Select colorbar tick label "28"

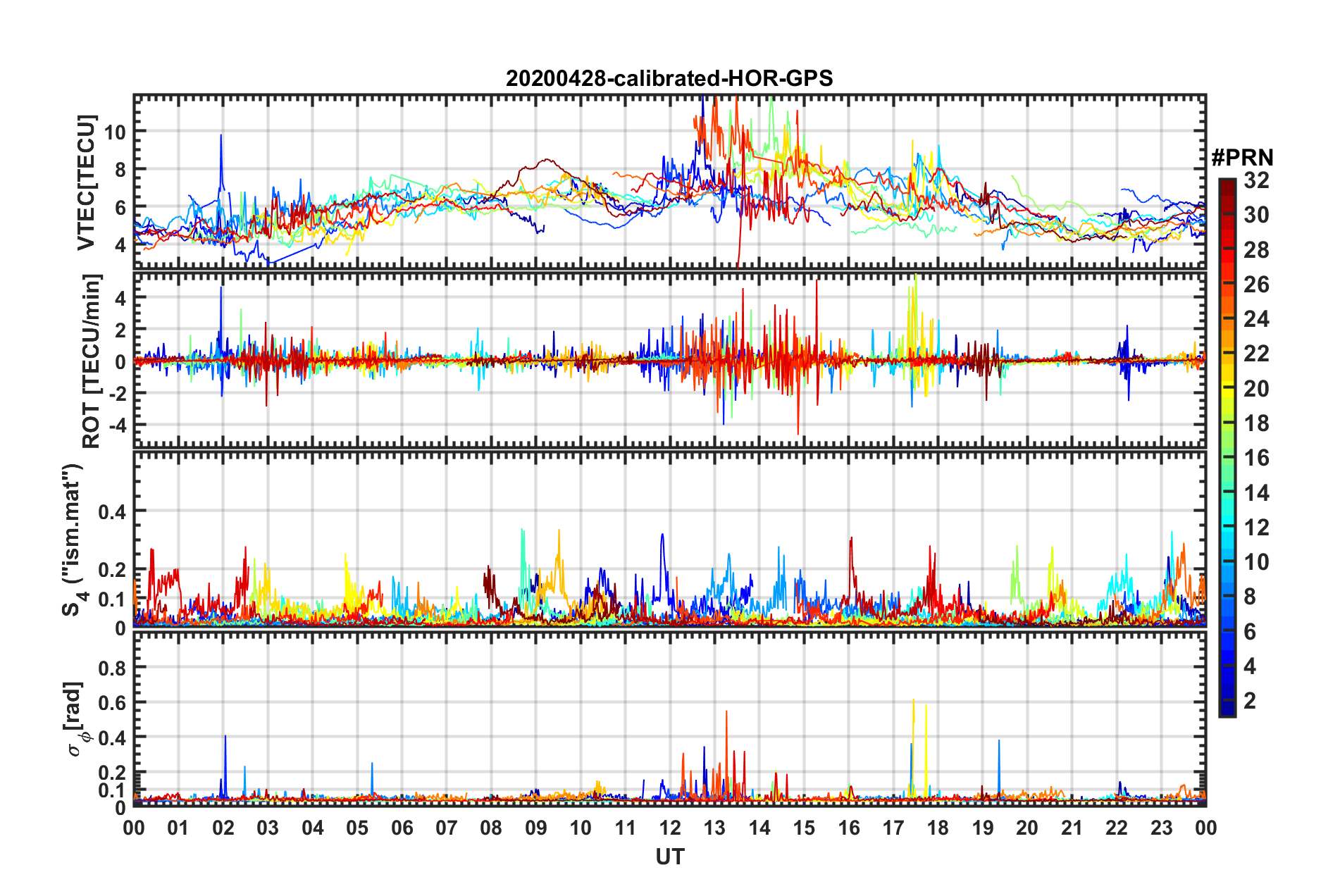click(1256, 250)
